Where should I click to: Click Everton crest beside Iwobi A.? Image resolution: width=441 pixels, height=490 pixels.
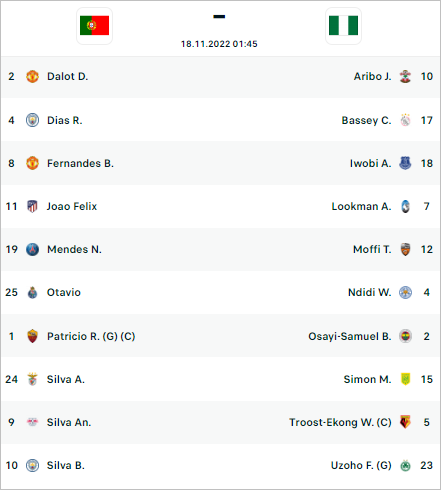click(x=405, y=163)
